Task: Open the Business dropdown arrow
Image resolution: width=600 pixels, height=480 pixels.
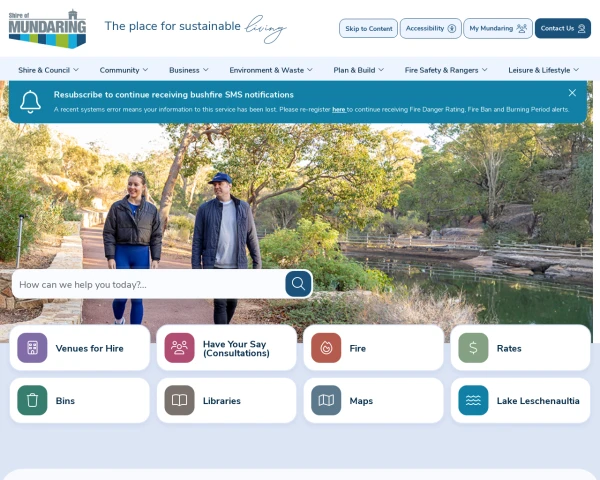Action: 205,70
